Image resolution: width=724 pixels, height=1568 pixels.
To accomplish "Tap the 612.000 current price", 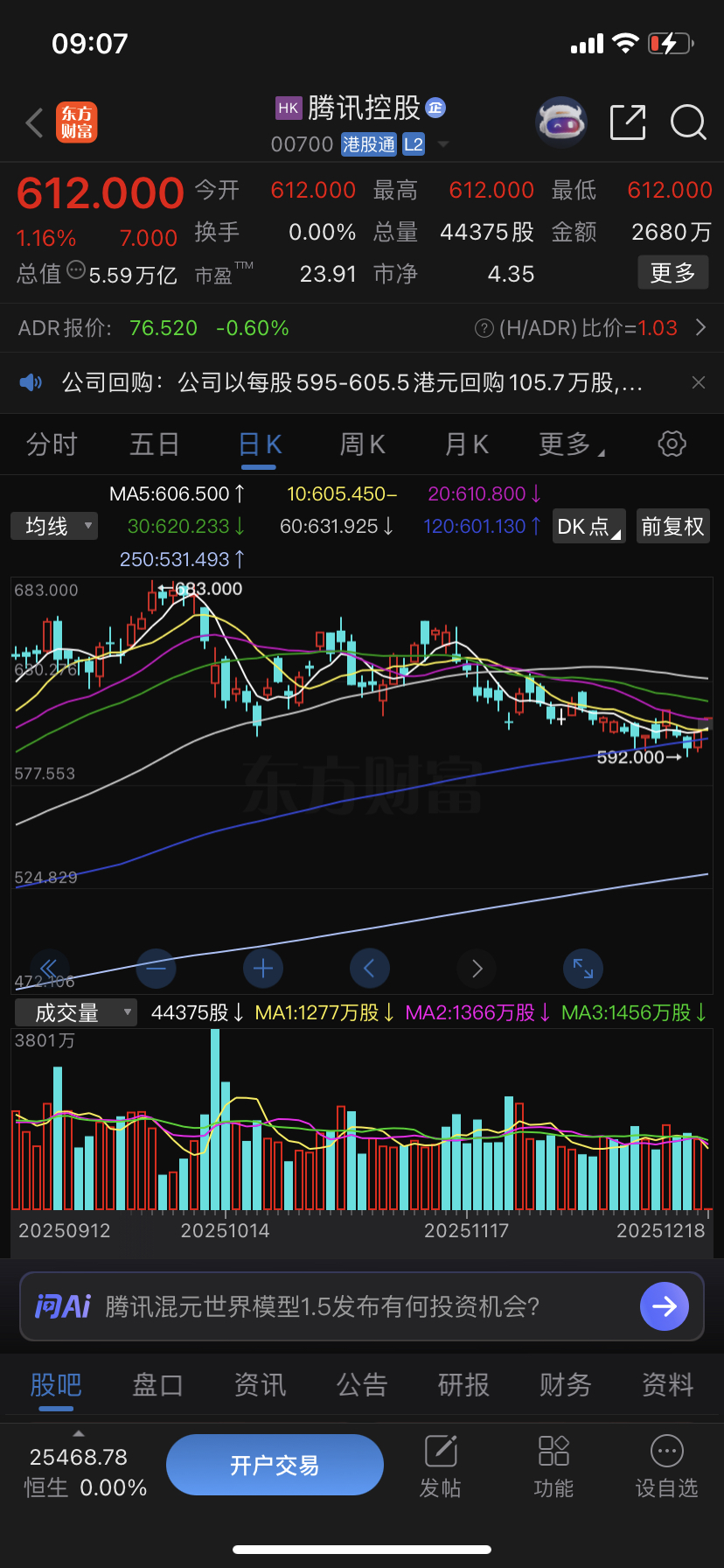I will 101,192.
